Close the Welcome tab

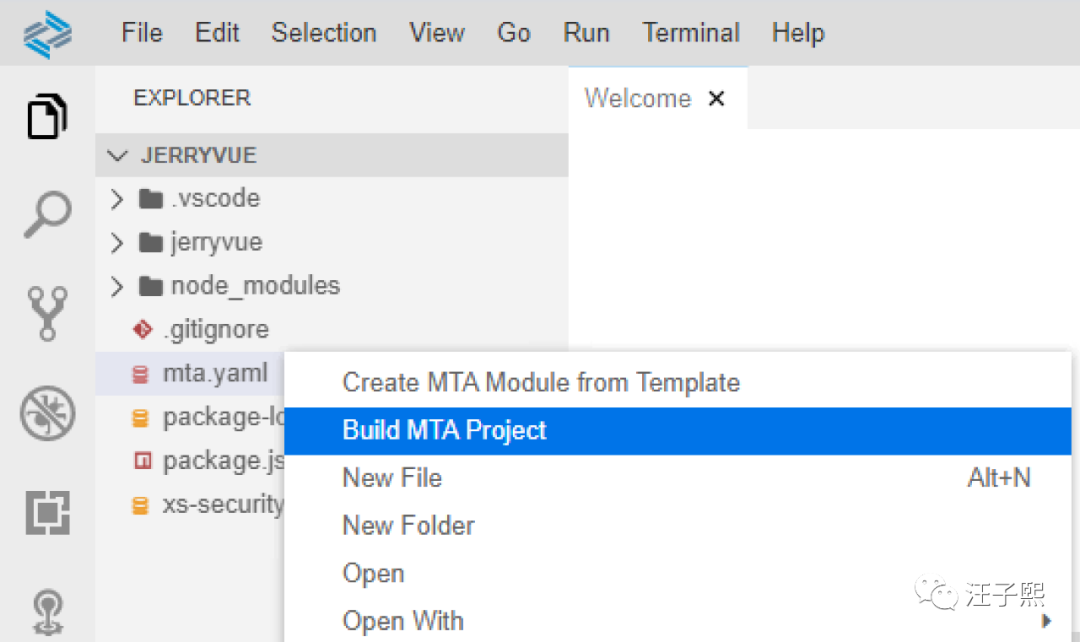pyautogui.click(x=716, y=99)
